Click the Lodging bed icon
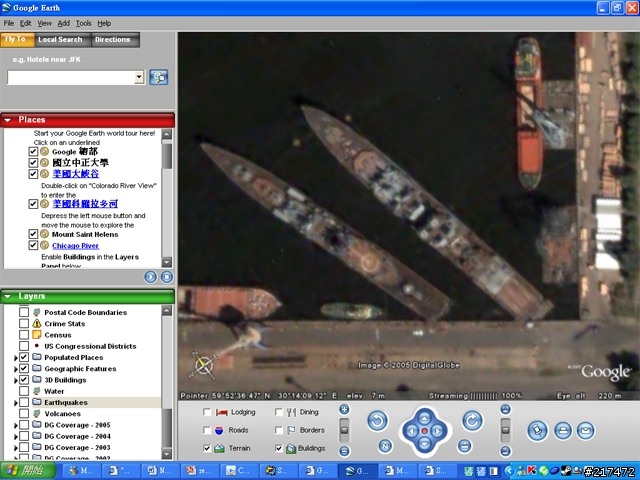640x480 pixels. click(222, 412)
